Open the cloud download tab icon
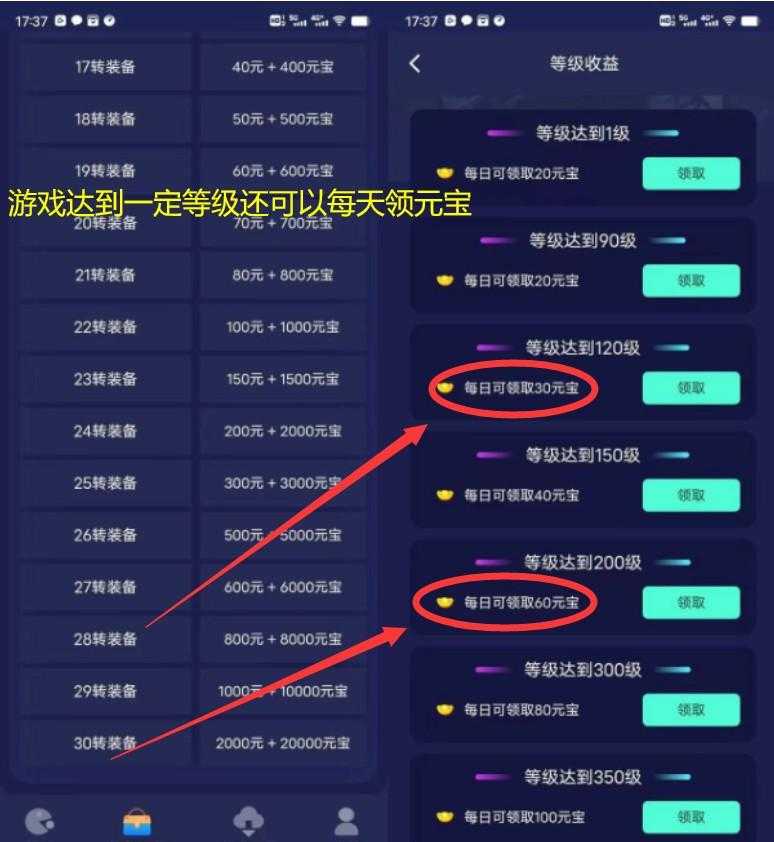Viewport: 774px width, 842px height. pos(248,821)
